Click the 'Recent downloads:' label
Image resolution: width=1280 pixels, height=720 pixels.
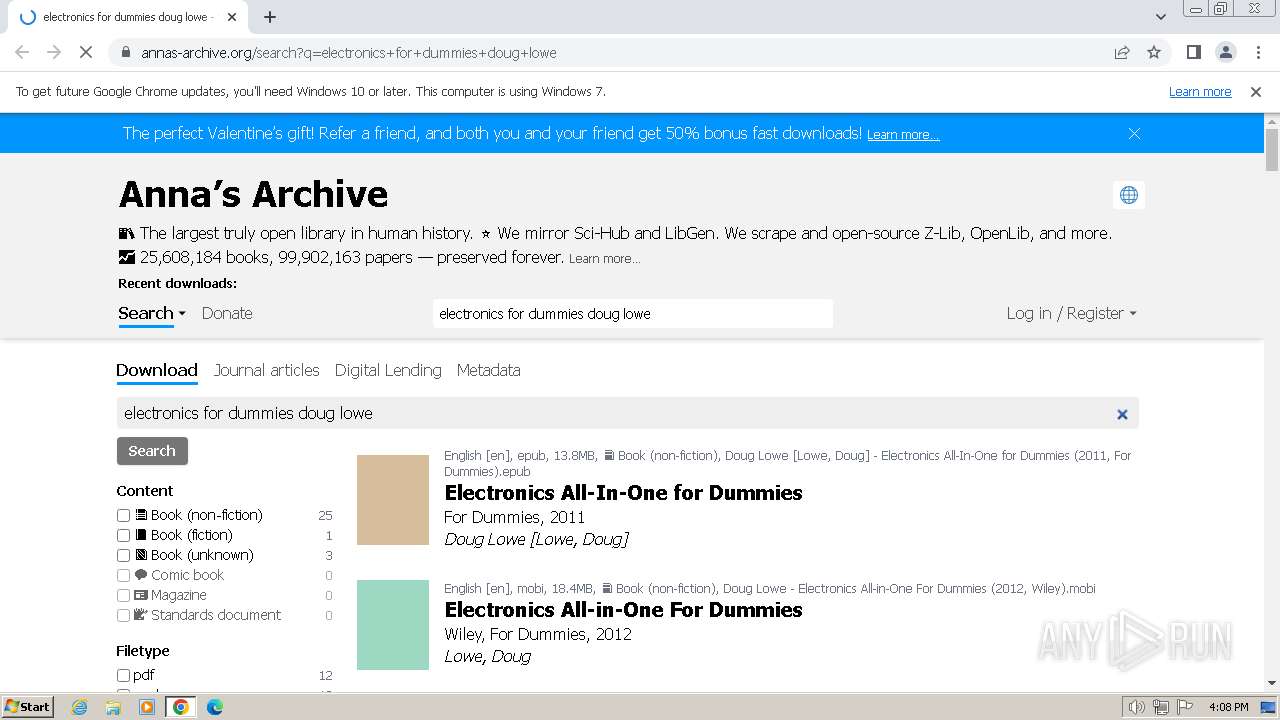pos(178,283)
